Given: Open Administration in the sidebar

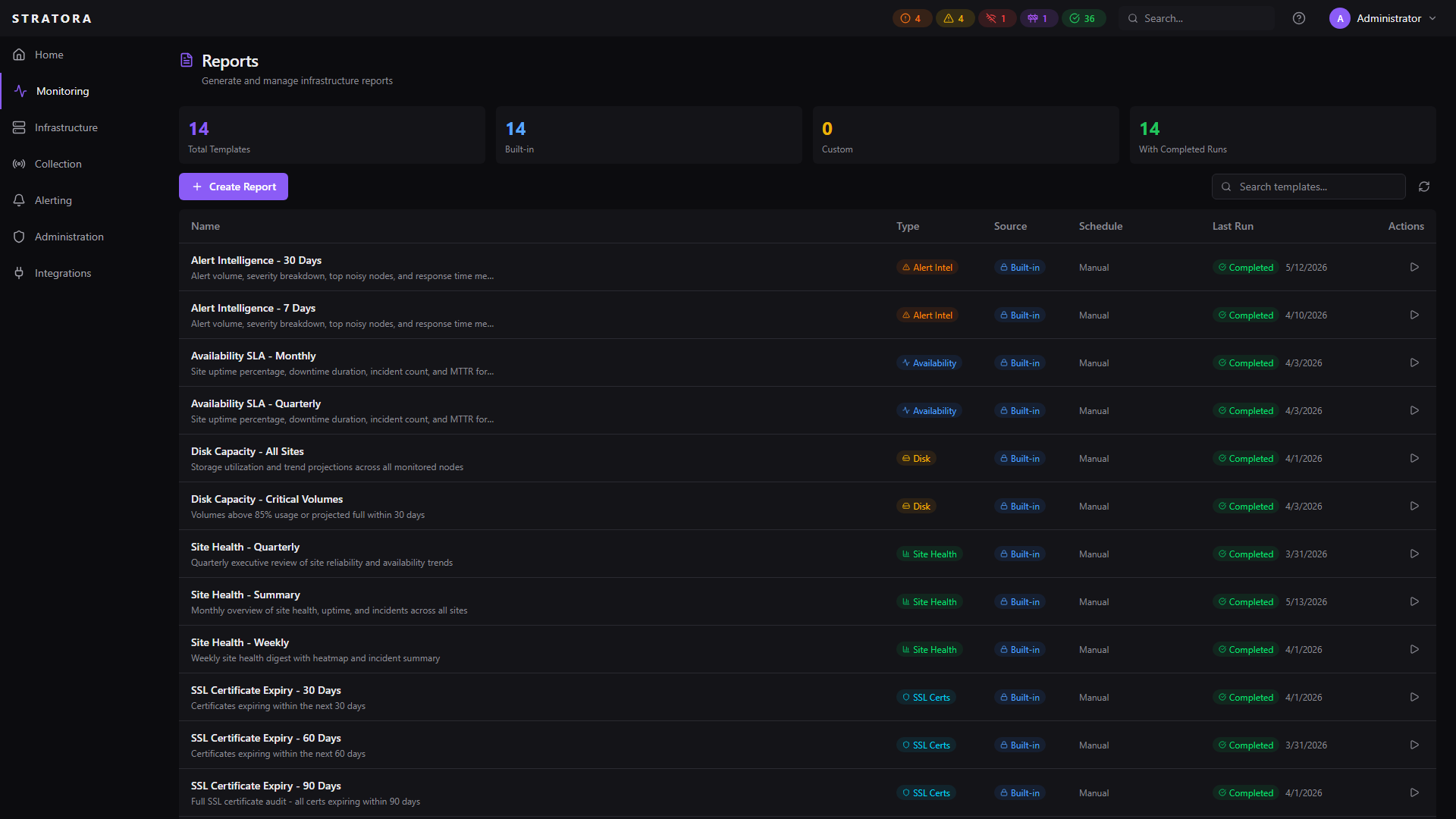Looking at the screenshot, I should coord(83,237).
